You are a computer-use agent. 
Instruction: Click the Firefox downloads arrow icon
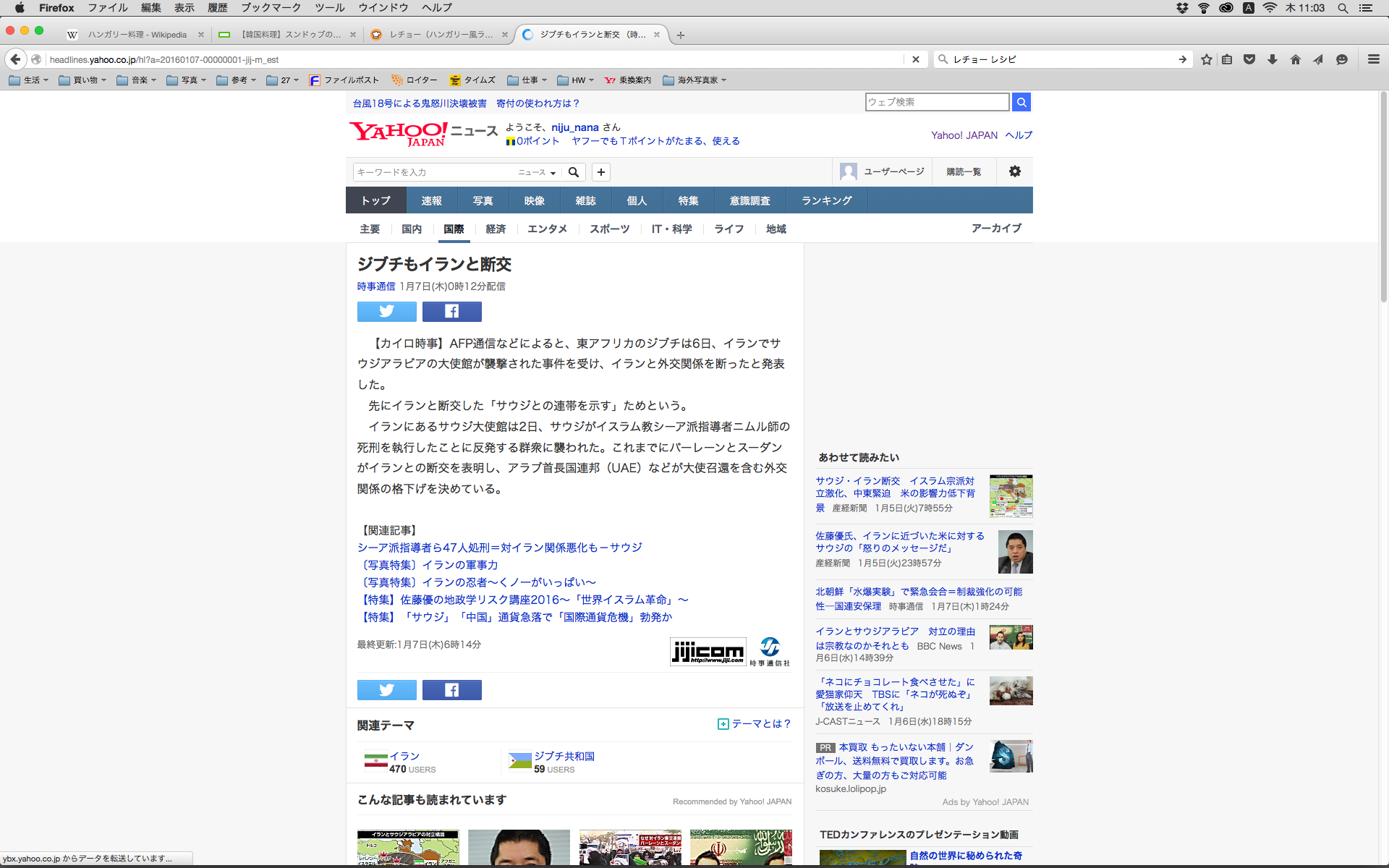coord(1272,59)
